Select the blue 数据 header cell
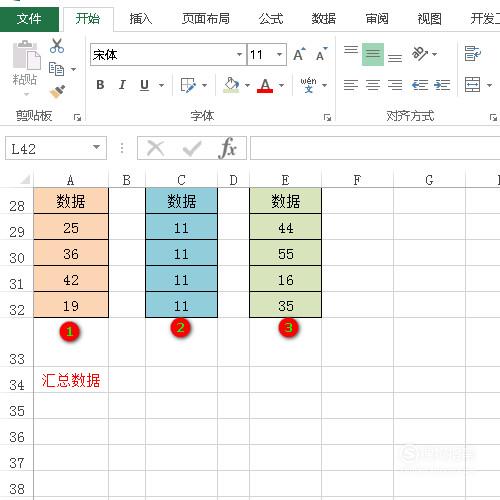 [182, 201]
